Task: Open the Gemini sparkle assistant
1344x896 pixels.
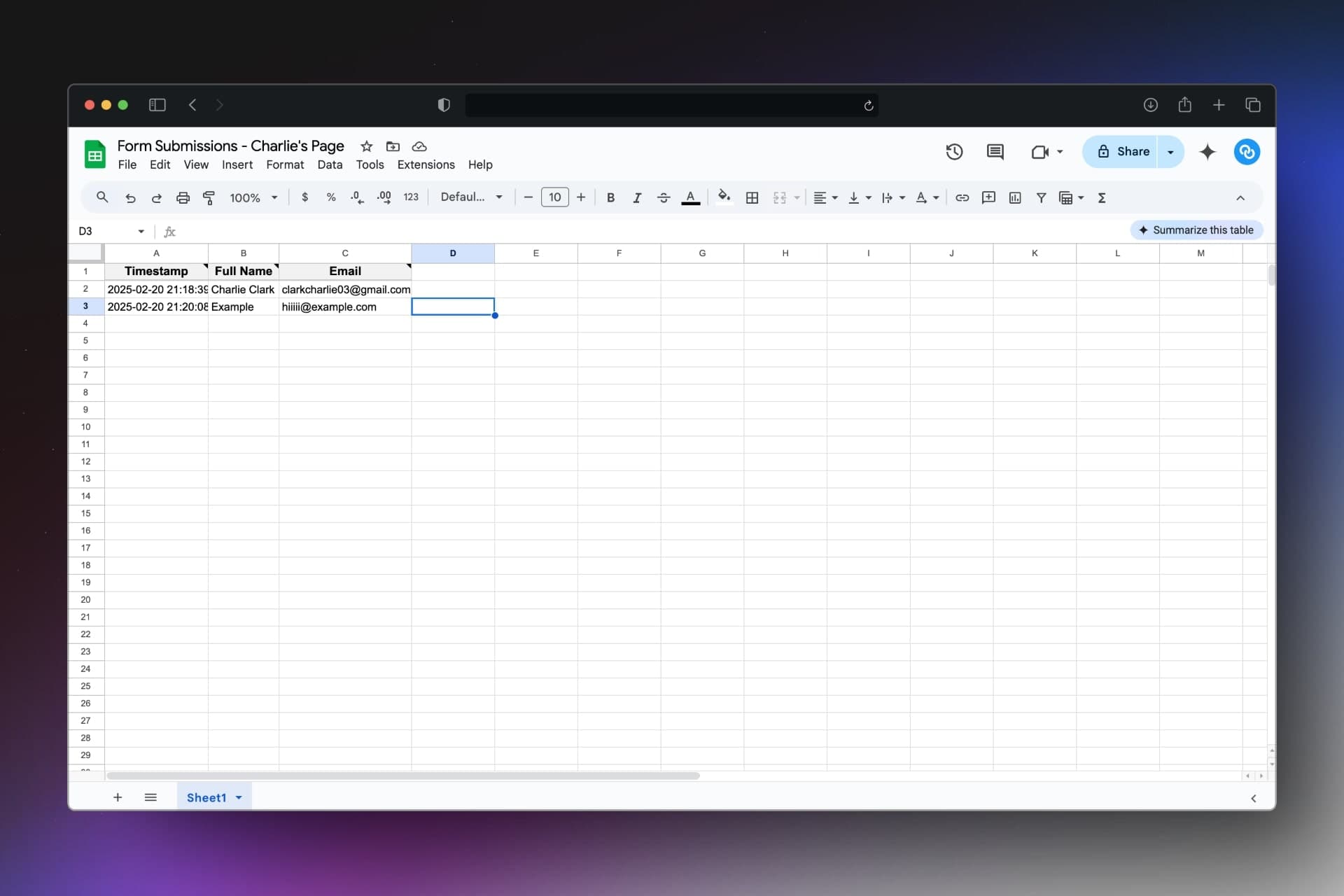Action: tap(1207, 152)
